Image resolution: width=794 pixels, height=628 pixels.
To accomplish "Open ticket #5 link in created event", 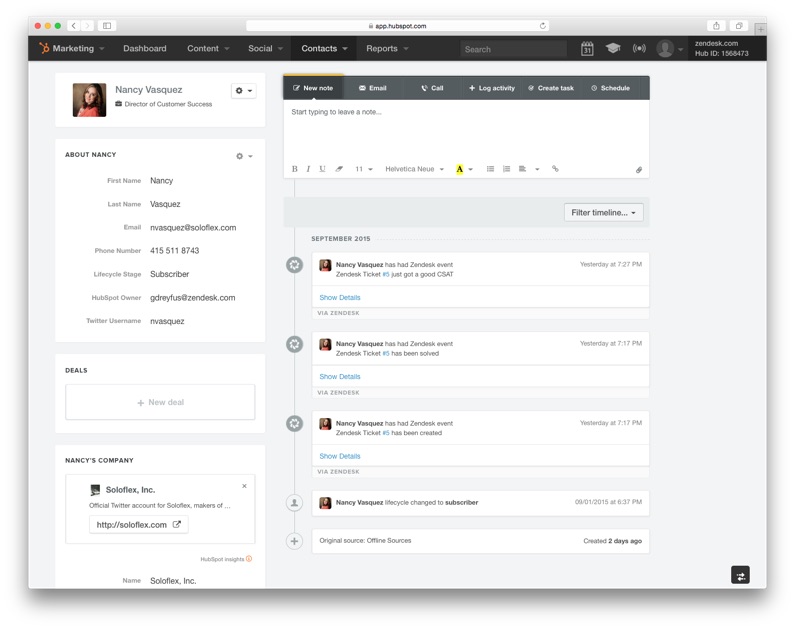I will point(386,433).
